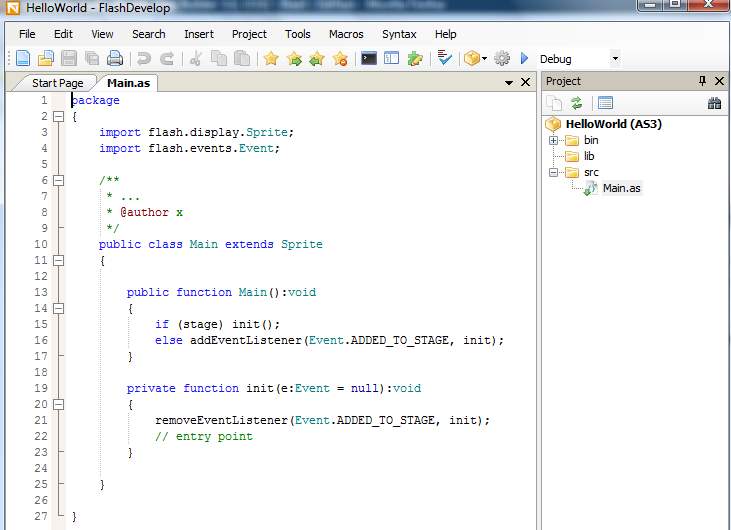
Task: Open the Project menu
Action: coord(249,34)
